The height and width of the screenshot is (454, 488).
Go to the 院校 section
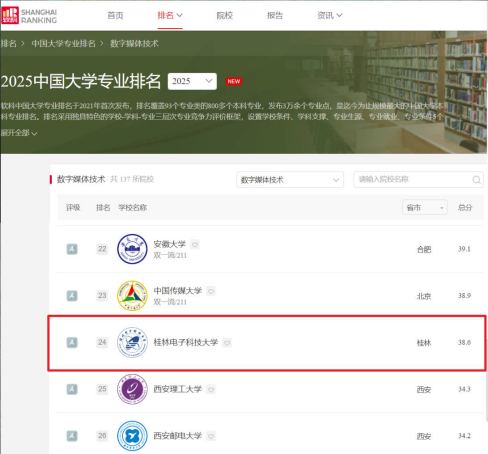pos(224,15)
